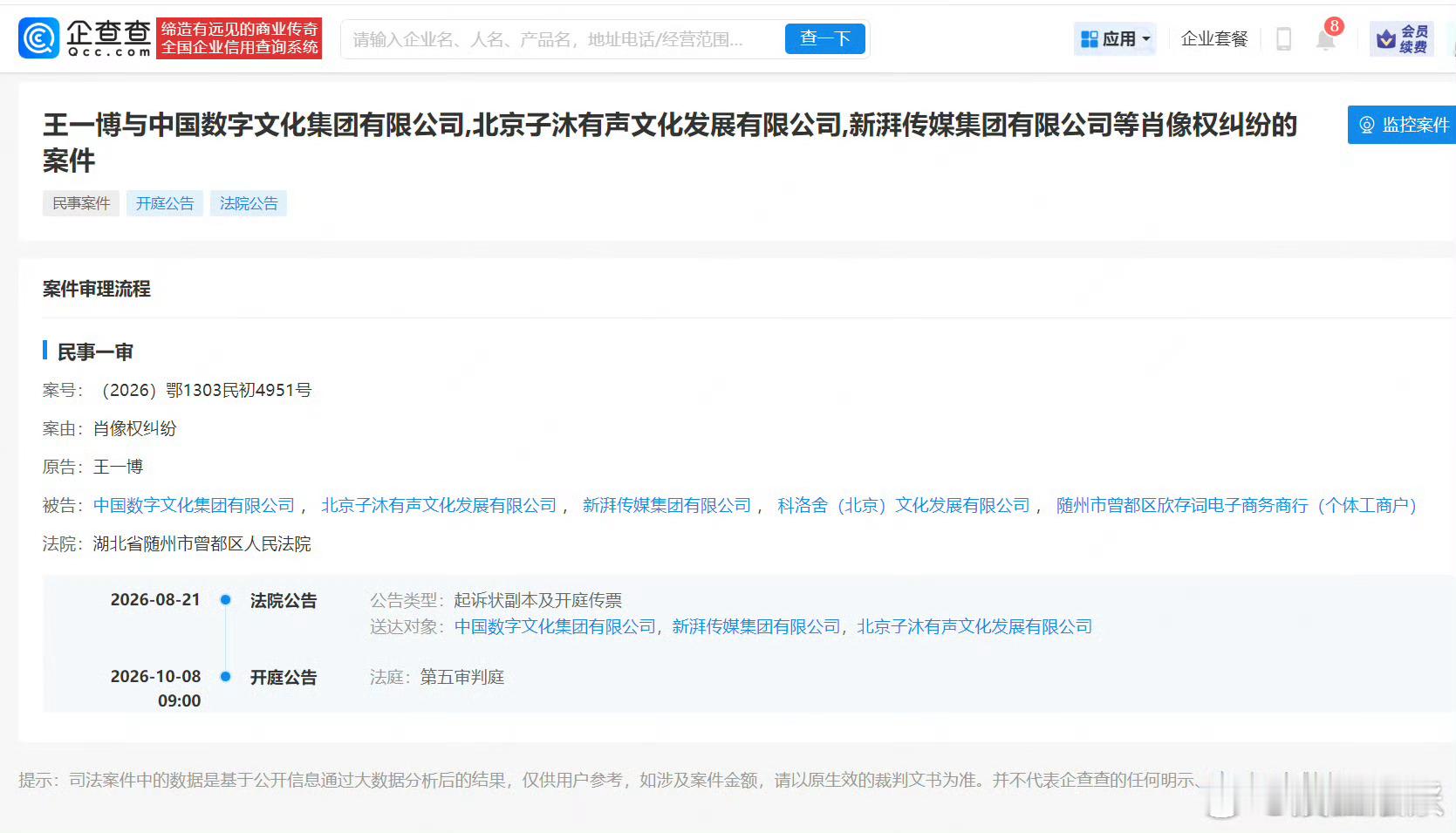Open 新湃传媒集团有限公司 in 送达对象 row
Image resolution: width=1456 pixels, height=833 pixels.
pyautogui.click(x=756, y=626)
